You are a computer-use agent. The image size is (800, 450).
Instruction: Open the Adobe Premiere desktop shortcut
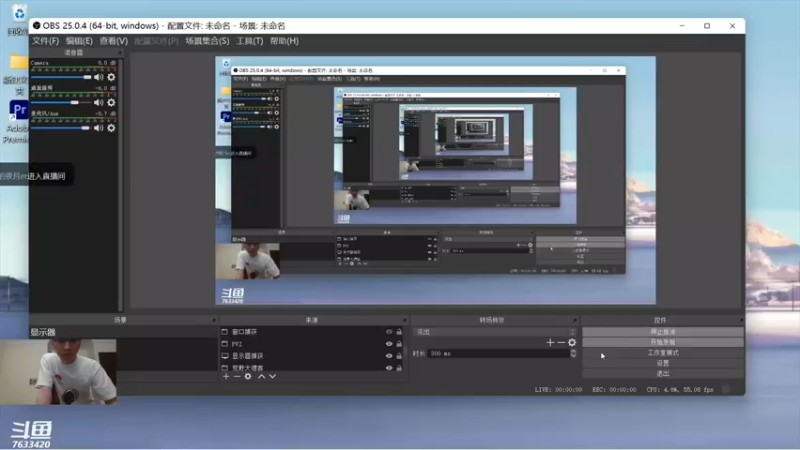(16, 121)
